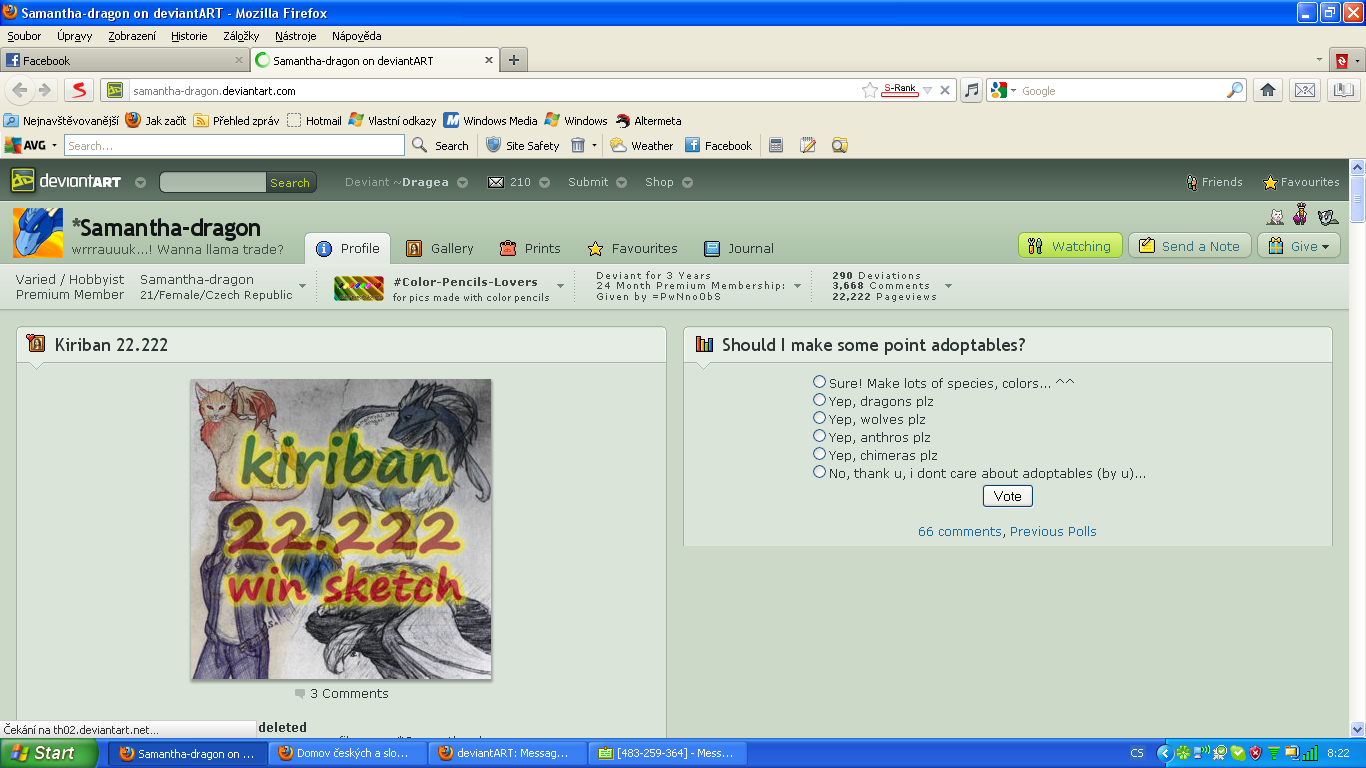Expand the group widget dropdown arrow
The height and width of the screenshot is (768, 1366).
[x=560, y=286]
